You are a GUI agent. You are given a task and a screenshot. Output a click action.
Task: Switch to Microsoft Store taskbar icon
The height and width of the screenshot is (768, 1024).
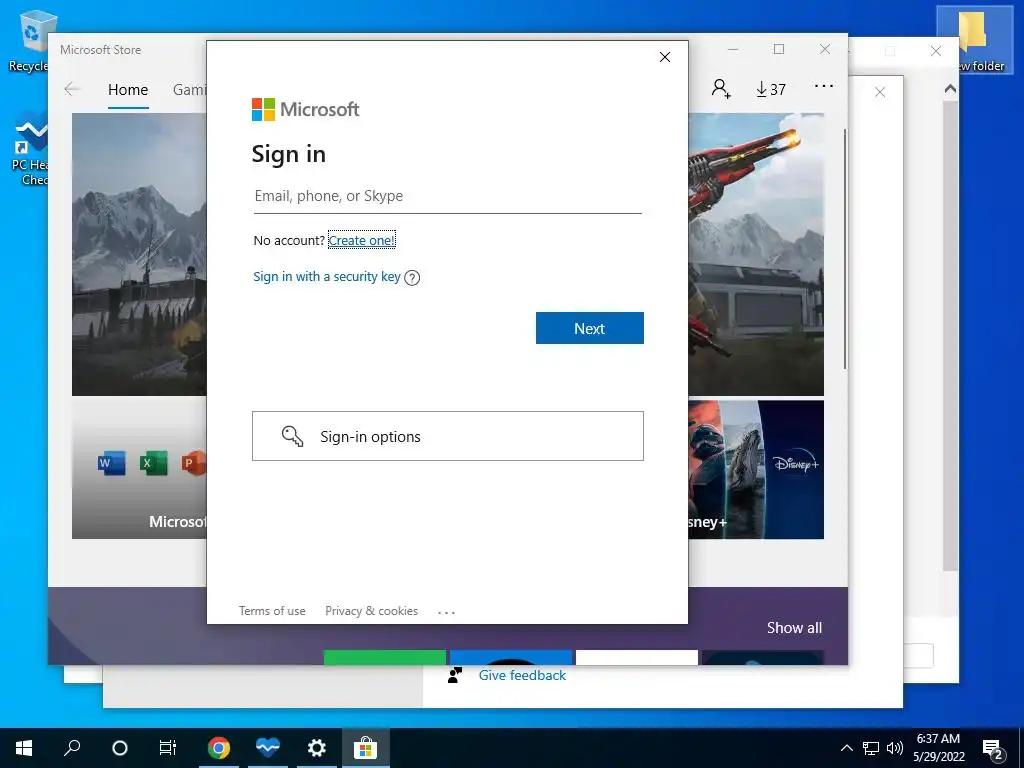click(366, 748)
